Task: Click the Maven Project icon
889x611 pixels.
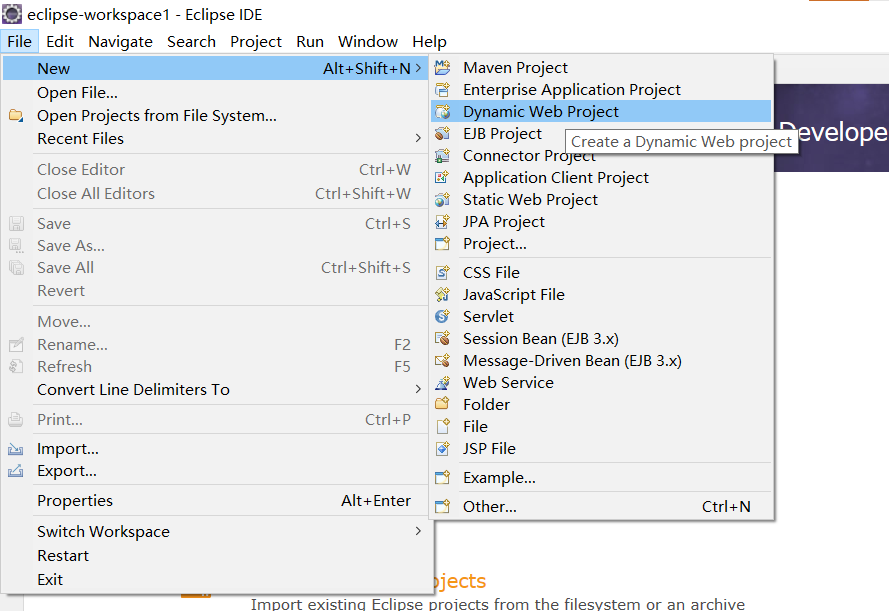Action: pos(442,67)
